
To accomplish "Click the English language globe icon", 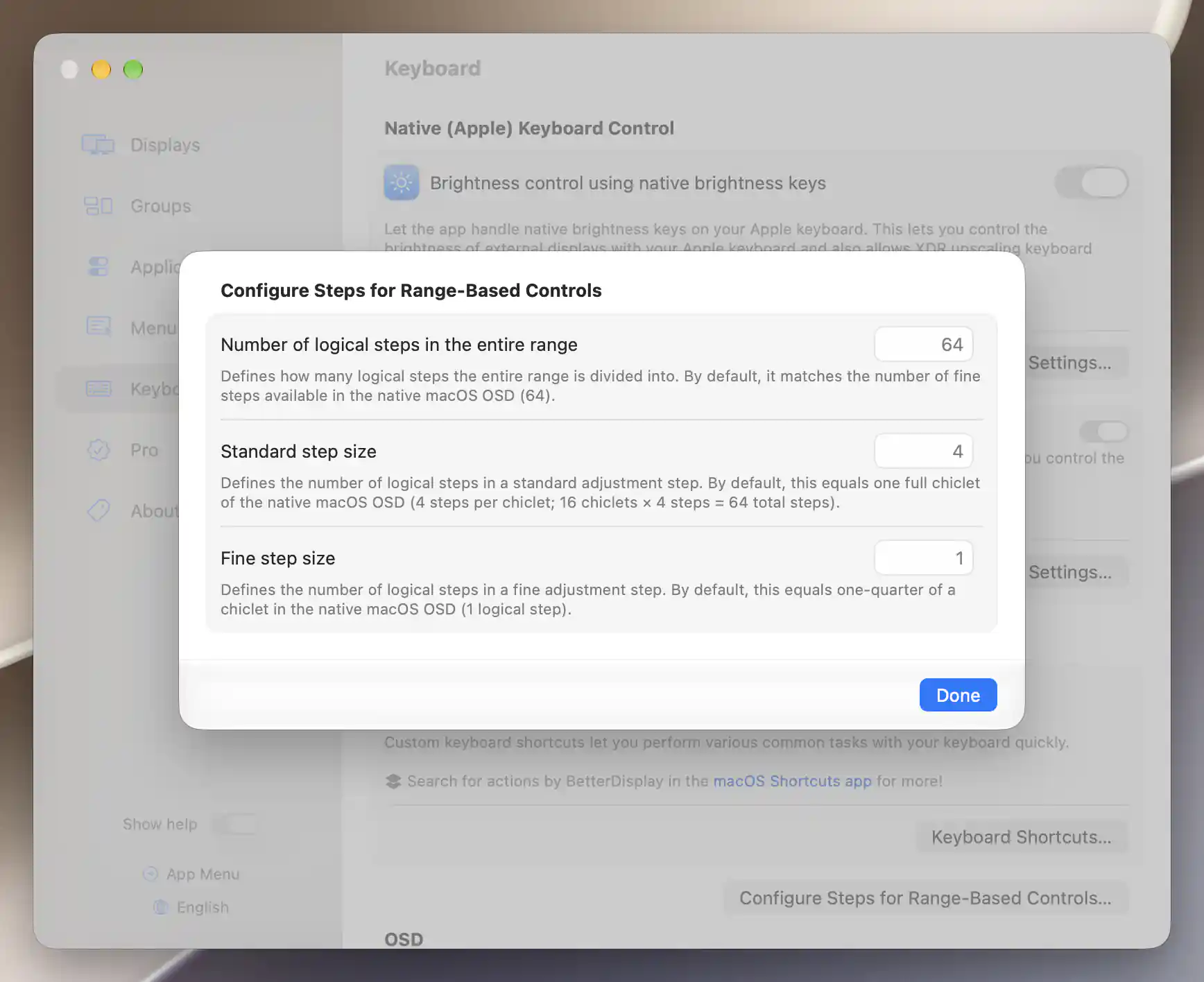I will coord(160,907).
